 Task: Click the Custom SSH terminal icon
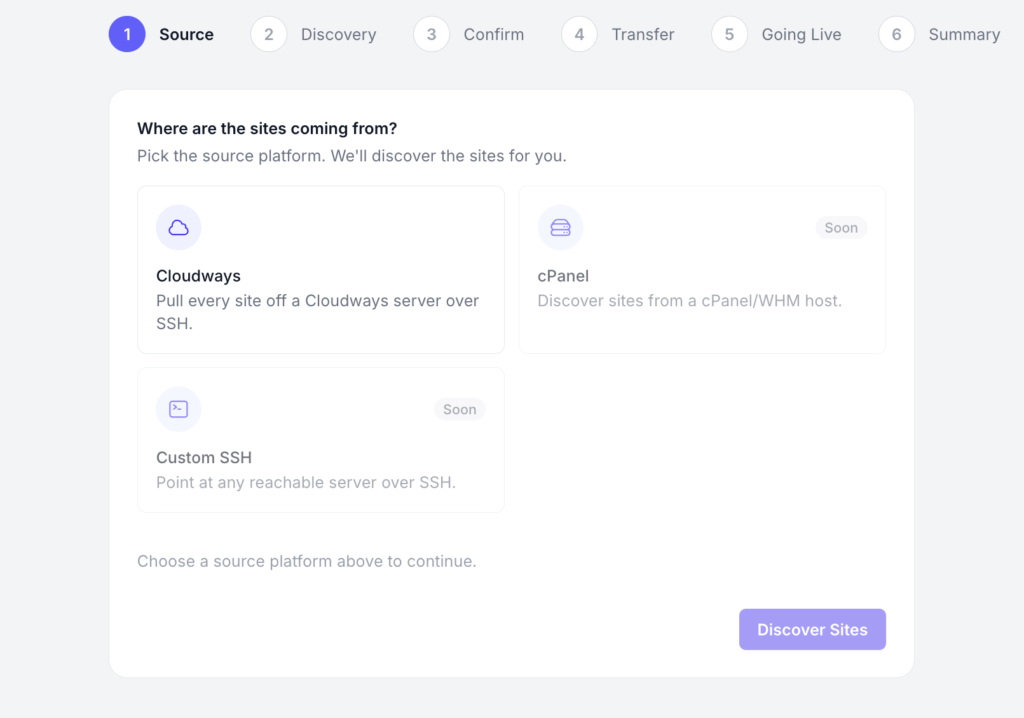tap(178, 409)
